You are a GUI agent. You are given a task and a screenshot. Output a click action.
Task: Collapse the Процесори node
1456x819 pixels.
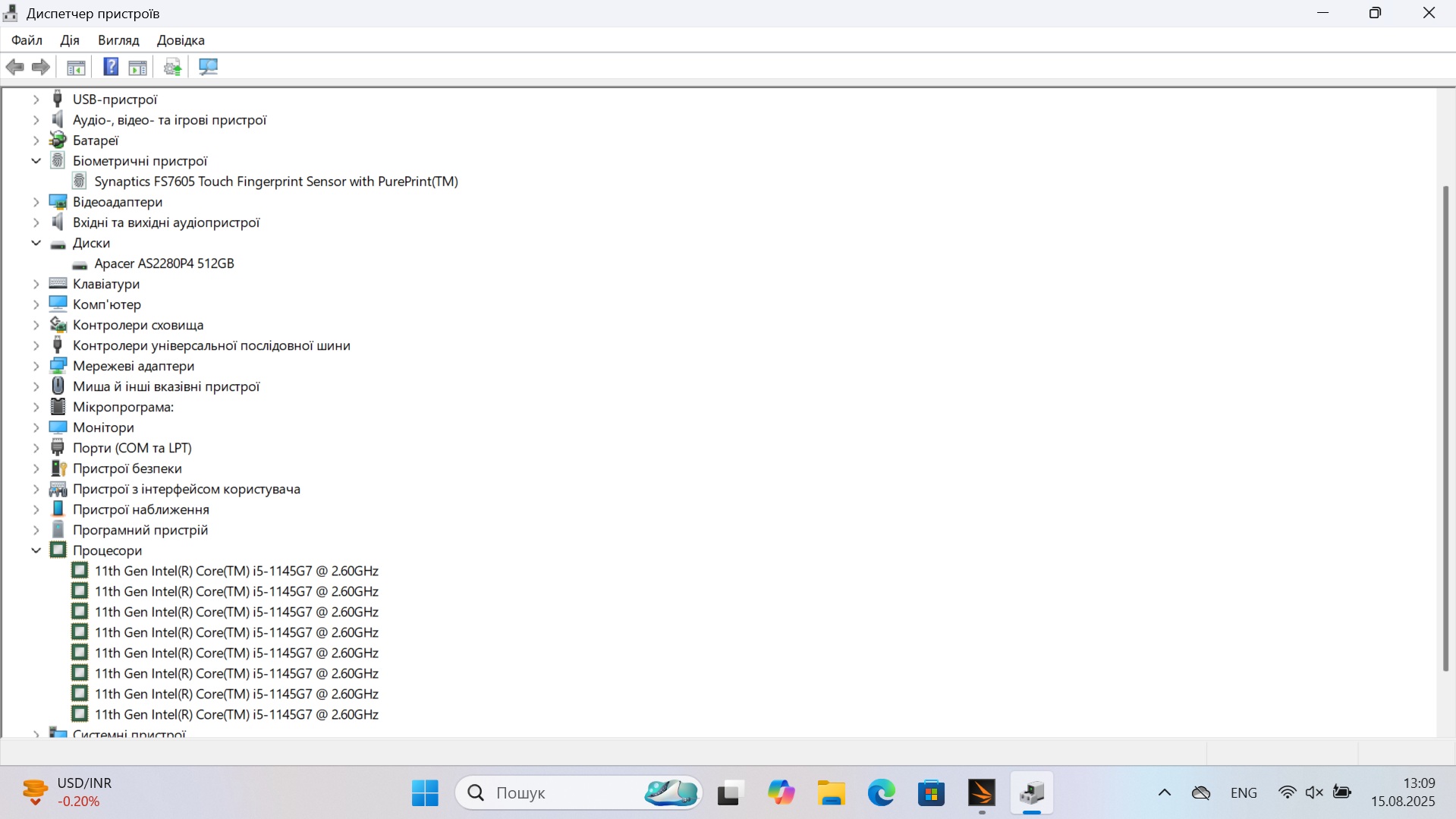coord(36,550)
